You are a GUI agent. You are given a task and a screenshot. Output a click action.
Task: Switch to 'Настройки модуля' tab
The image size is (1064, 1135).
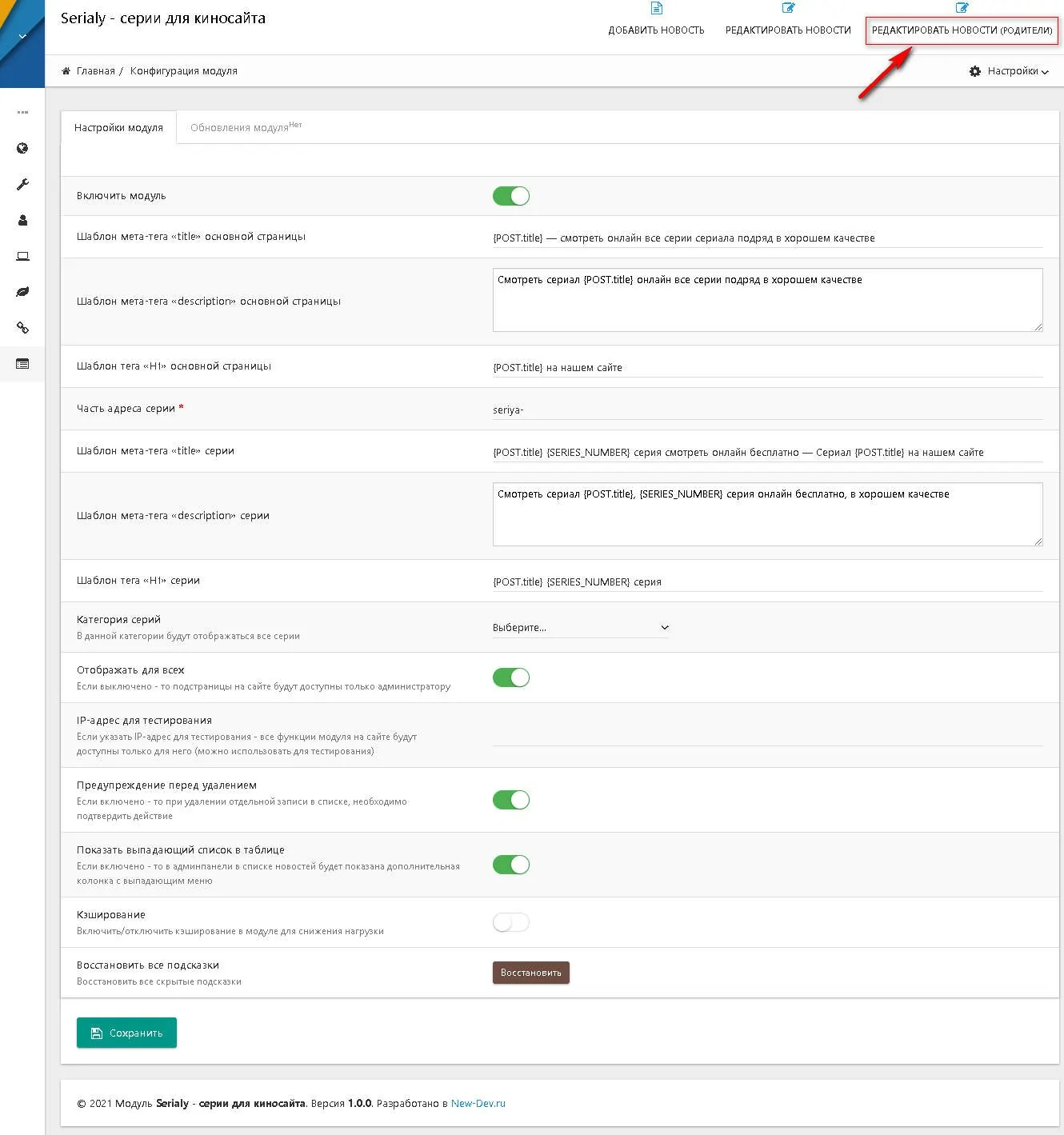click(x=118, y=127)
